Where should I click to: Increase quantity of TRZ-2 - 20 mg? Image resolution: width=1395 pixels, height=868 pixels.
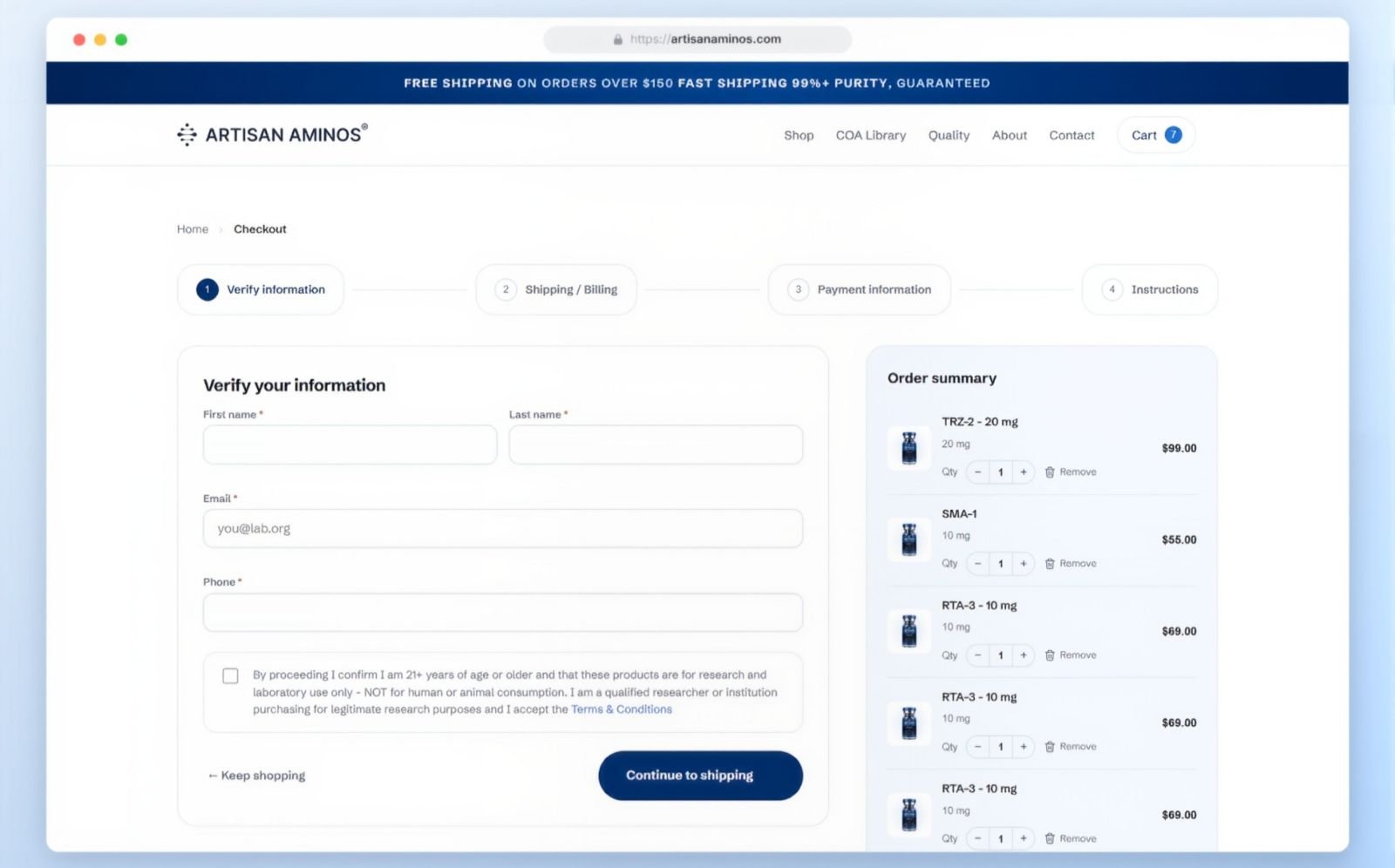pos(1024,472)
